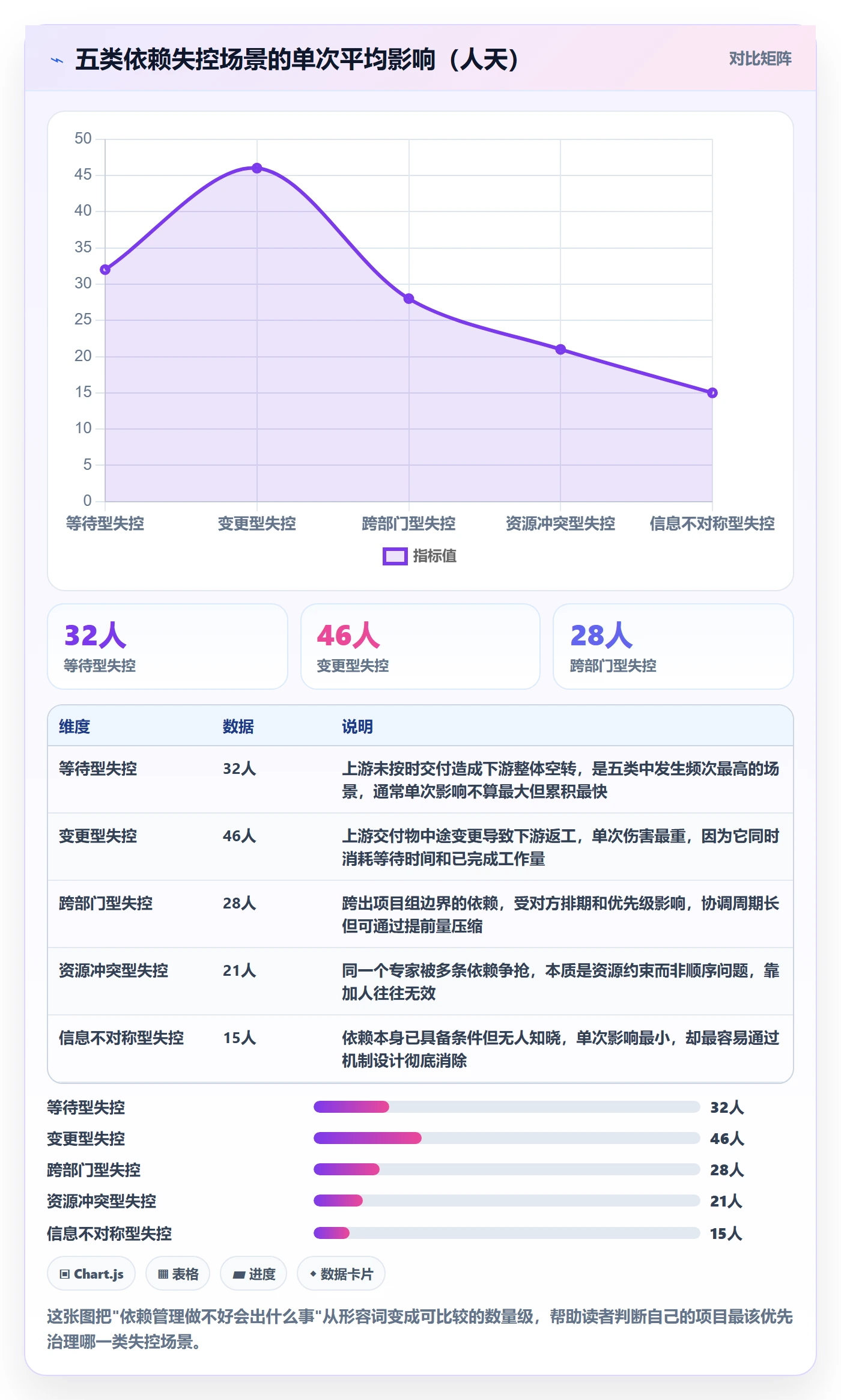Click the 说明 column header
The image size is (841, 1400).
(357, 726)
